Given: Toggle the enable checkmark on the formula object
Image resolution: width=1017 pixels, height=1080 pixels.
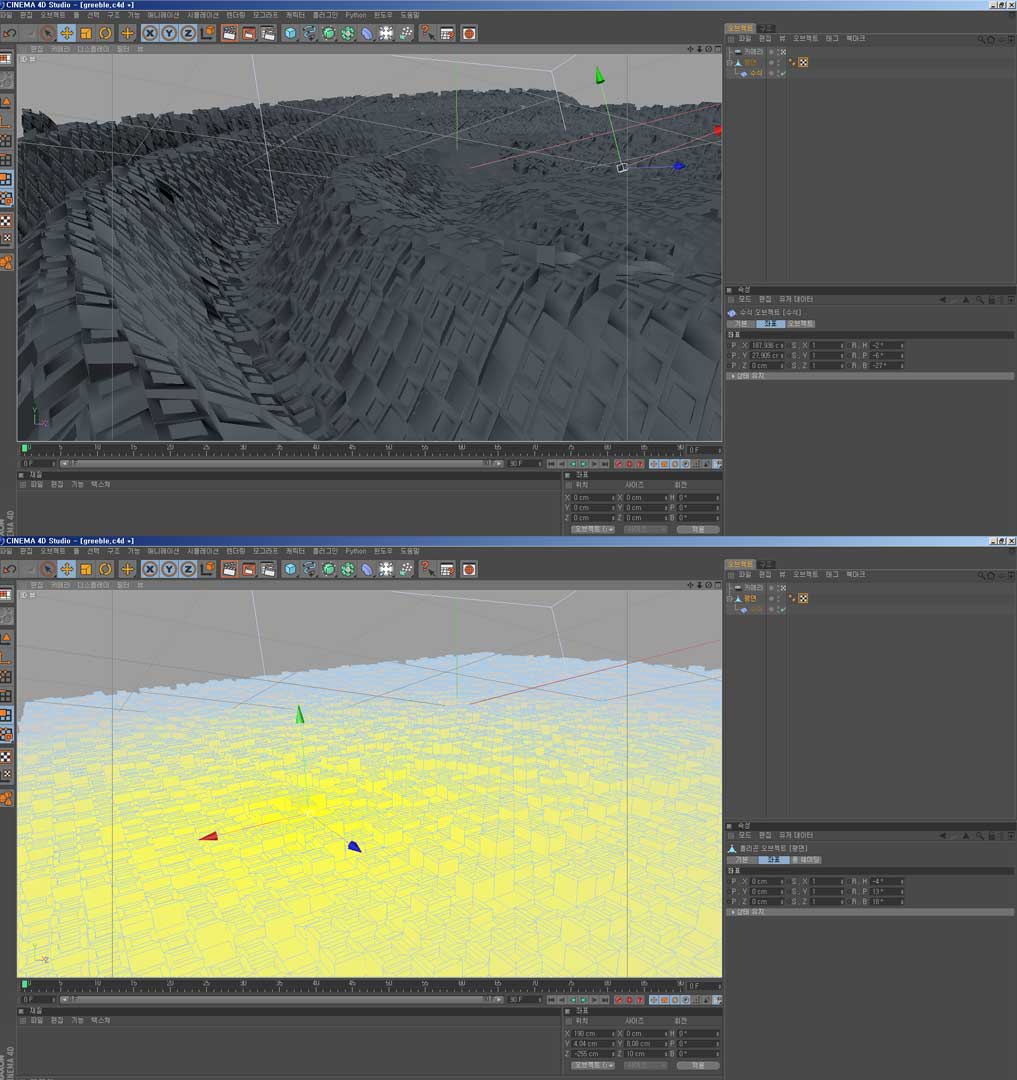Looking at the screenshot, I should [783, 73].
